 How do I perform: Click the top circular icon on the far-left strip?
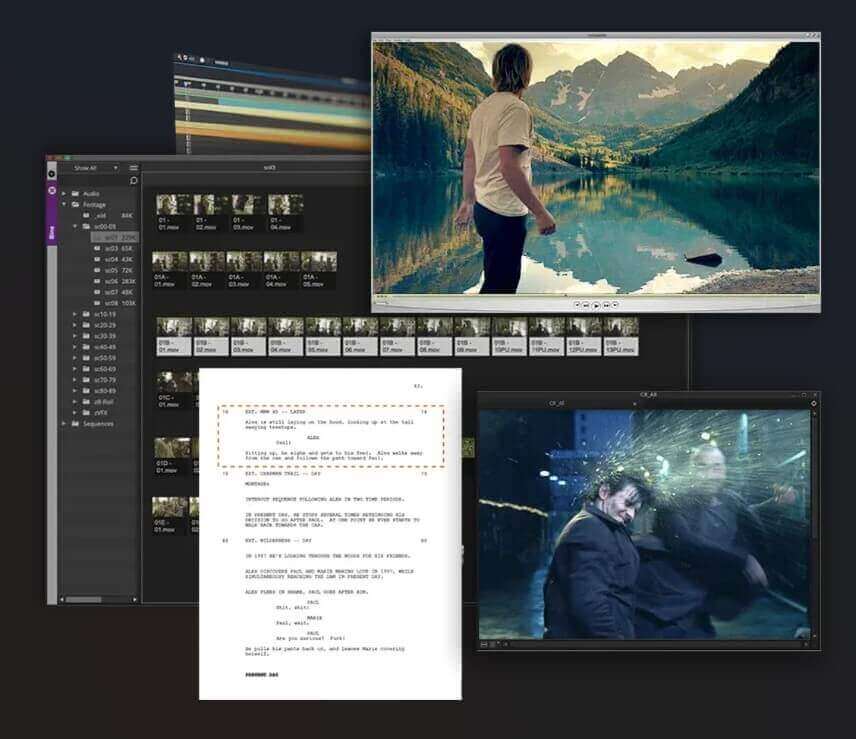[51, 172]
